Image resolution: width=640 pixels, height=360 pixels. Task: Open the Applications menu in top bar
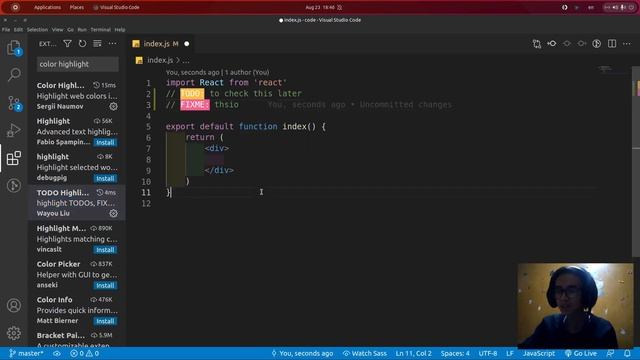pos(47,7)
